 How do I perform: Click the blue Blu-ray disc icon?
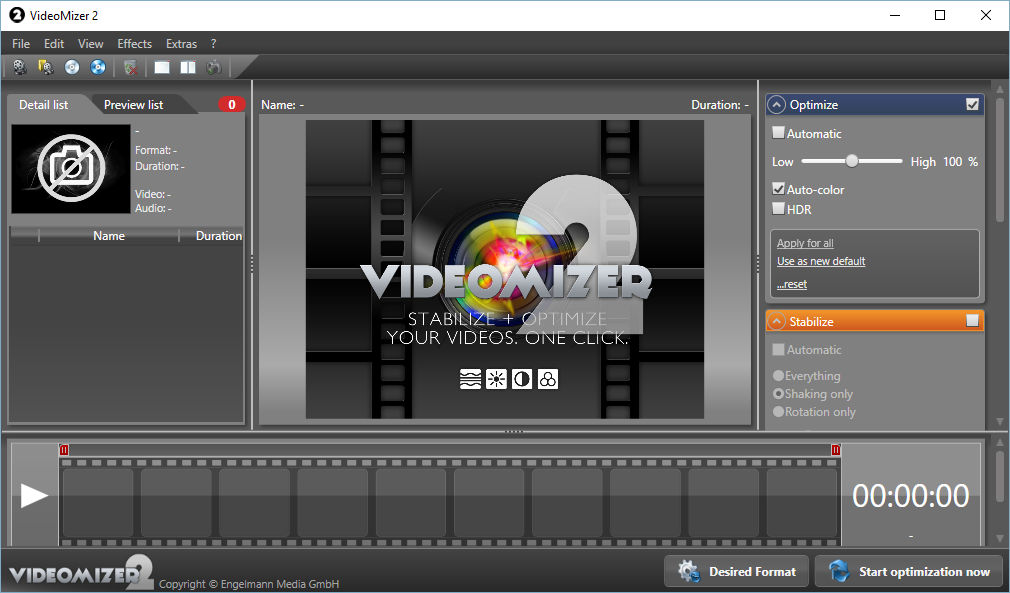[x=98, y=67]
